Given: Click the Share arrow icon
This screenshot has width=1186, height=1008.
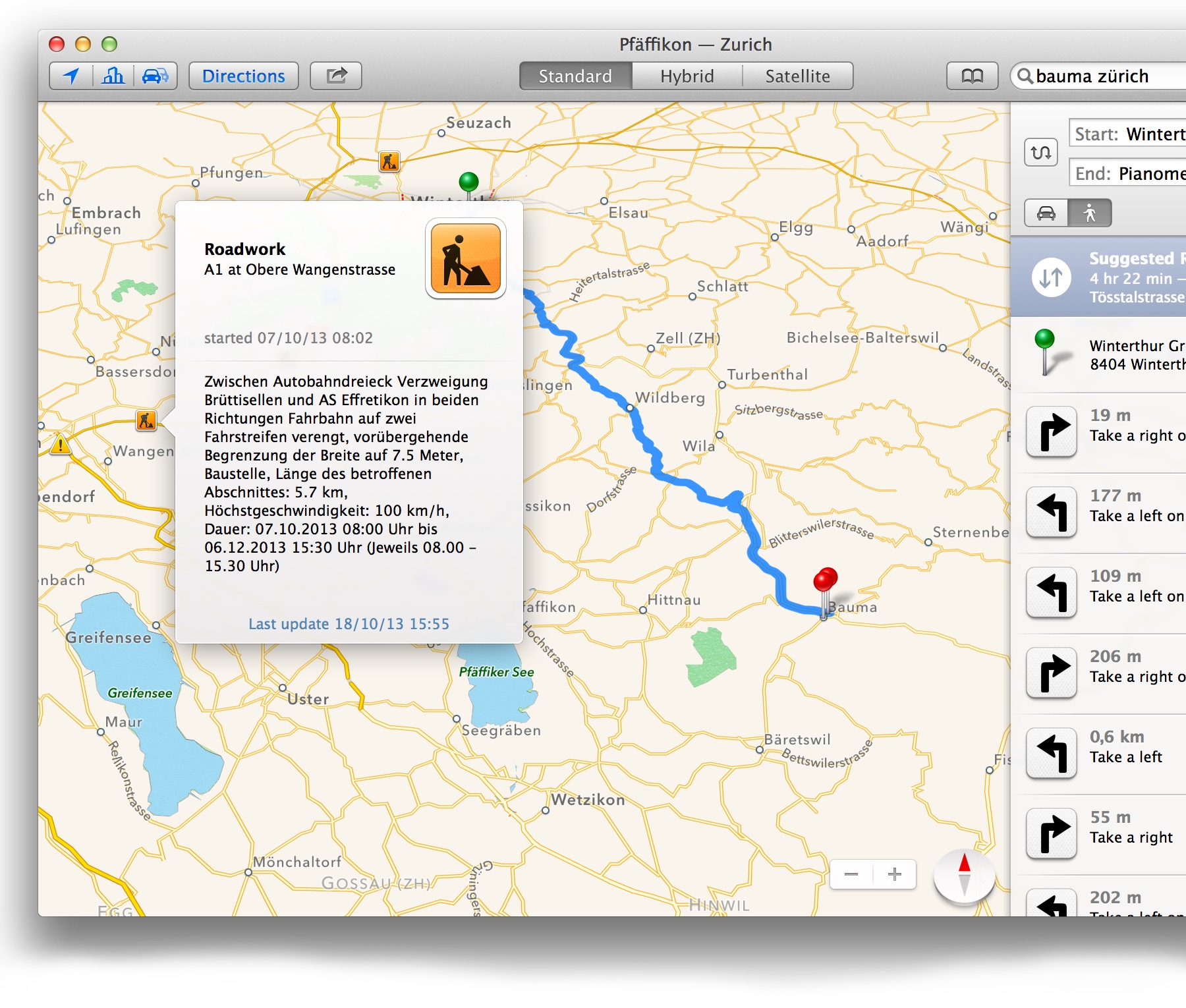Looking at the screenshot, I should point(336,76).
